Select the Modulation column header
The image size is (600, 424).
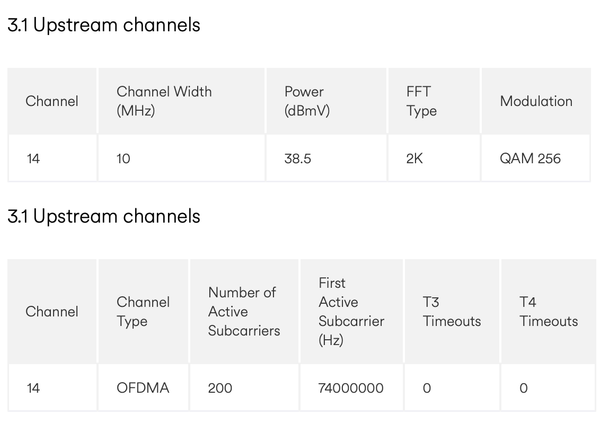[535, 101]
